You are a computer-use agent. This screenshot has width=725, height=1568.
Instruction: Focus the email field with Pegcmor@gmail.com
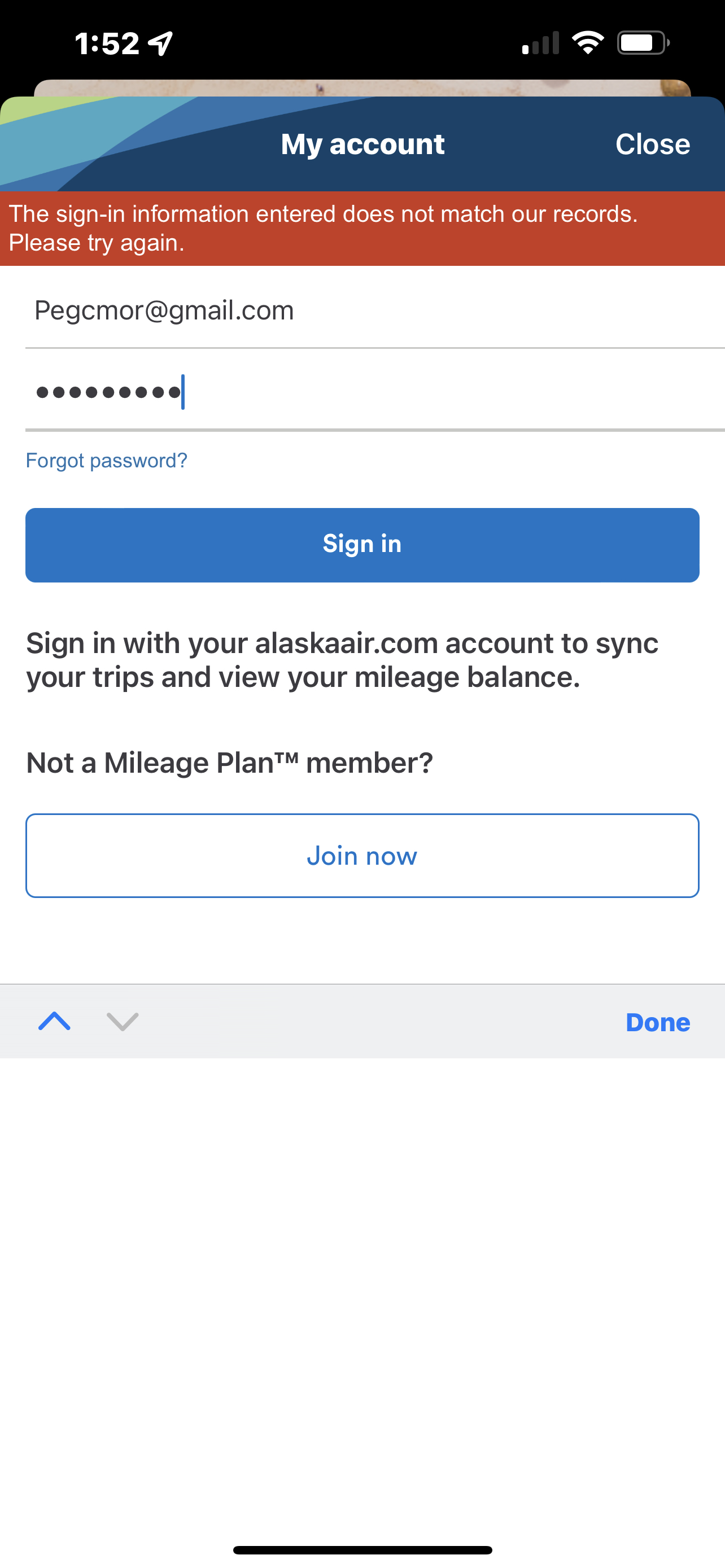click(375, 310)
